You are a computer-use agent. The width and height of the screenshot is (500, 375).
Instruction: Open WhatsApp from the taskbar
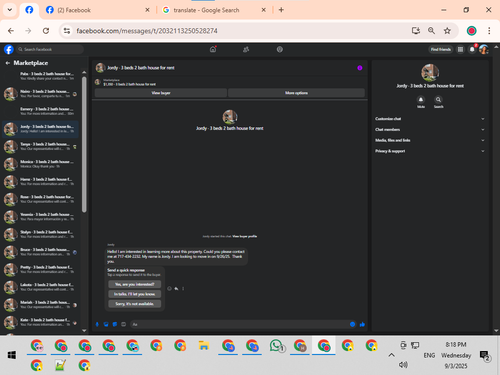tap(276, 346)
